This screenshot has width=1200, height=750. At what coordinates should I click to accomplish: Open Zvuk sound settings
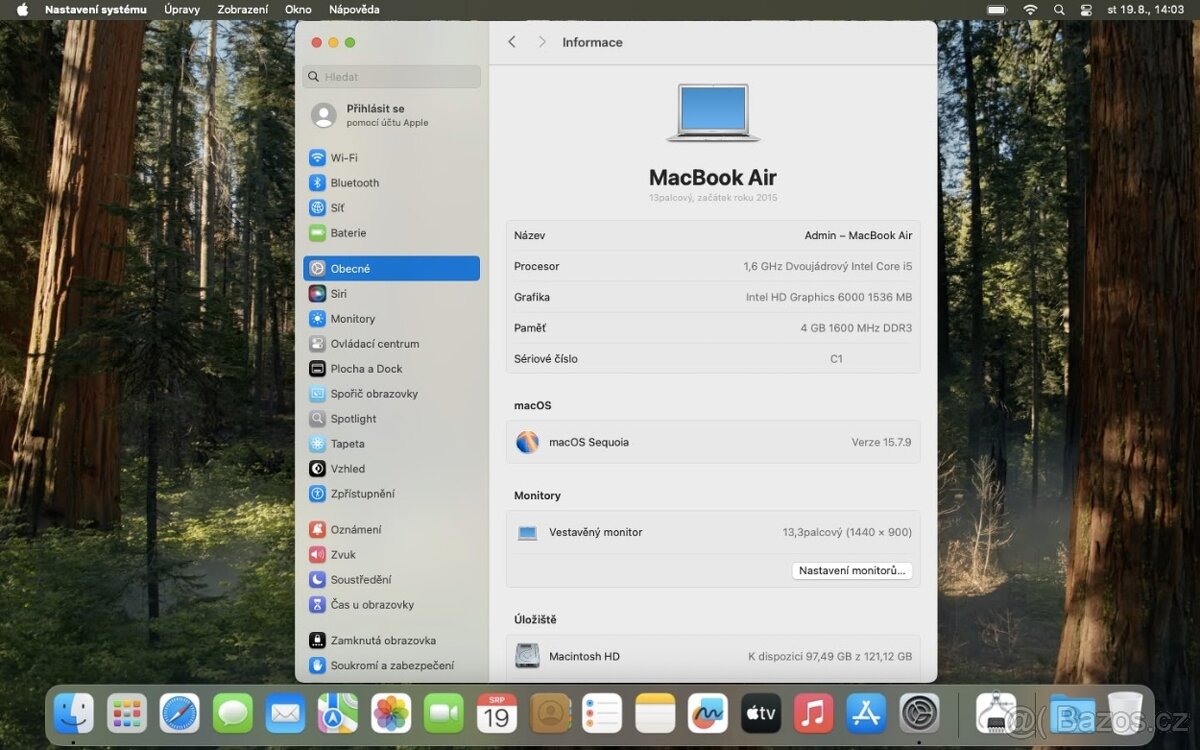coord(391,555)
